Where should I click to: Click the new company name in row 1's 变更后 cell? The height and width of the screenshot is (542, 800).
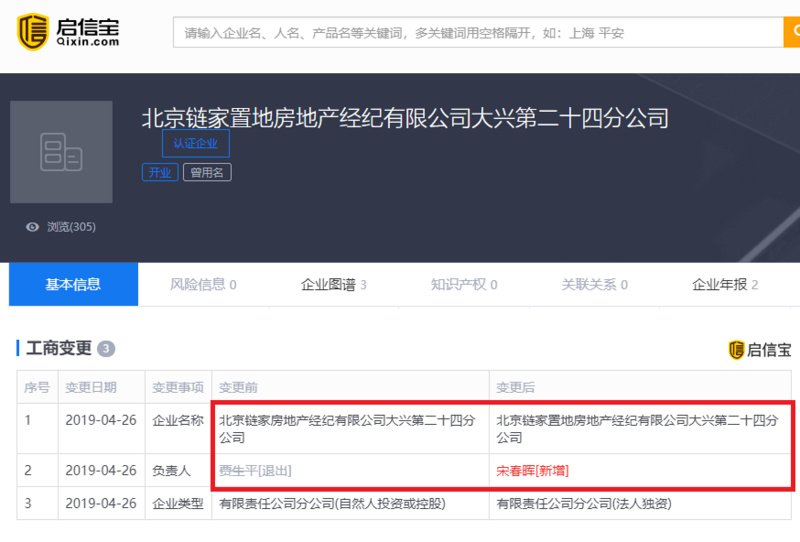[x=637, y=429]
